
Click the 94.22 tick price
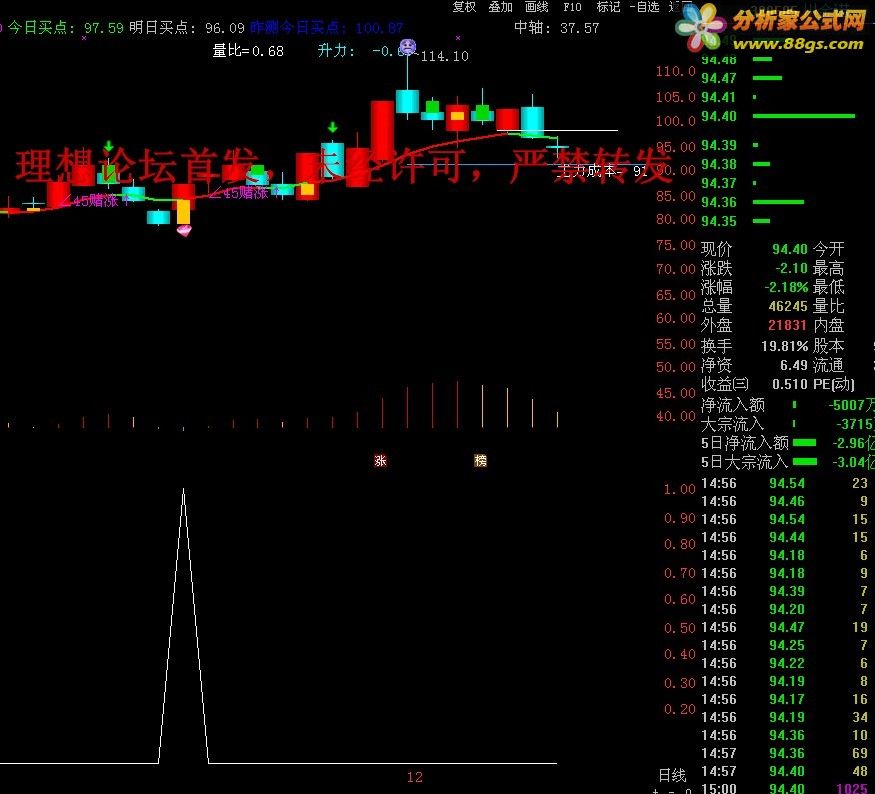tap(787, 663)
